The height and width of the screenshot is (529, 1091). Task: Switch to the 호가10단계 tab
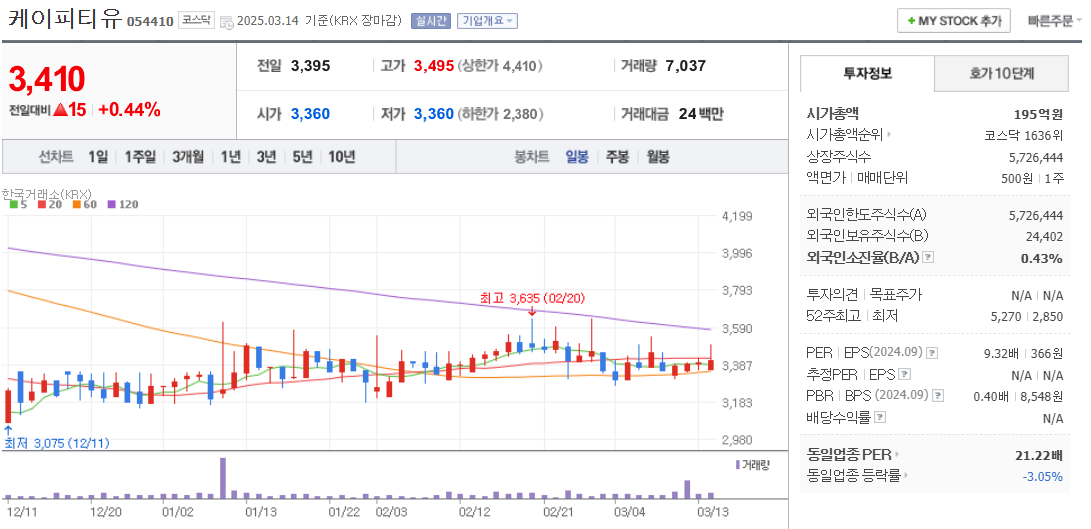pos(1001,73)
